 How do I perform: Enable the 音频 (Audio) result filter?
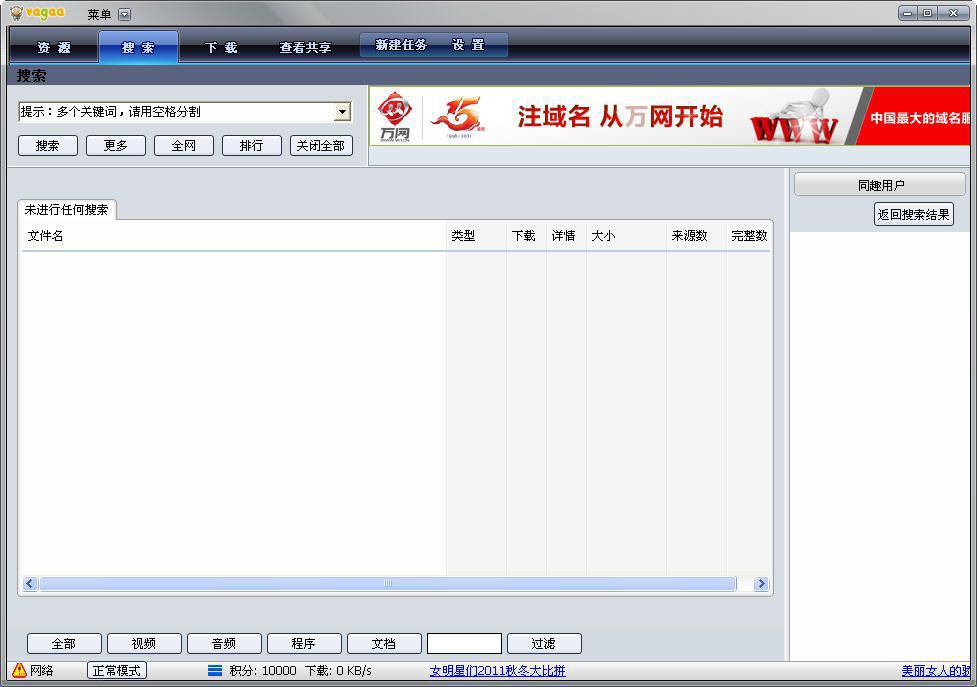(224, 643)
